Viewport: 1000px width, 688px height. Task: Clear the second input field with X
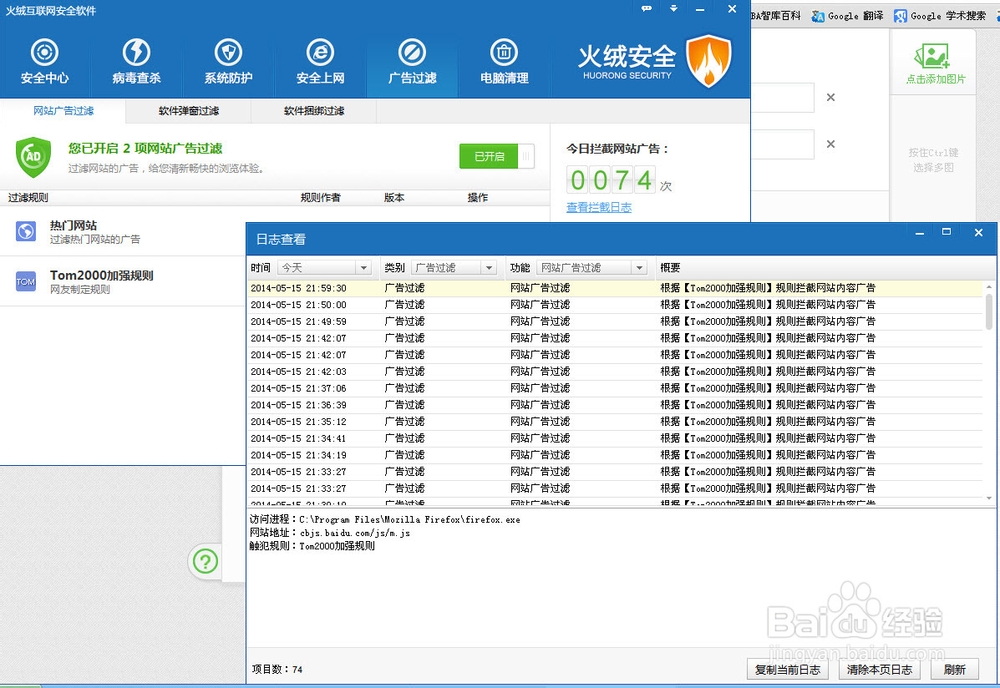click(830, 144)
